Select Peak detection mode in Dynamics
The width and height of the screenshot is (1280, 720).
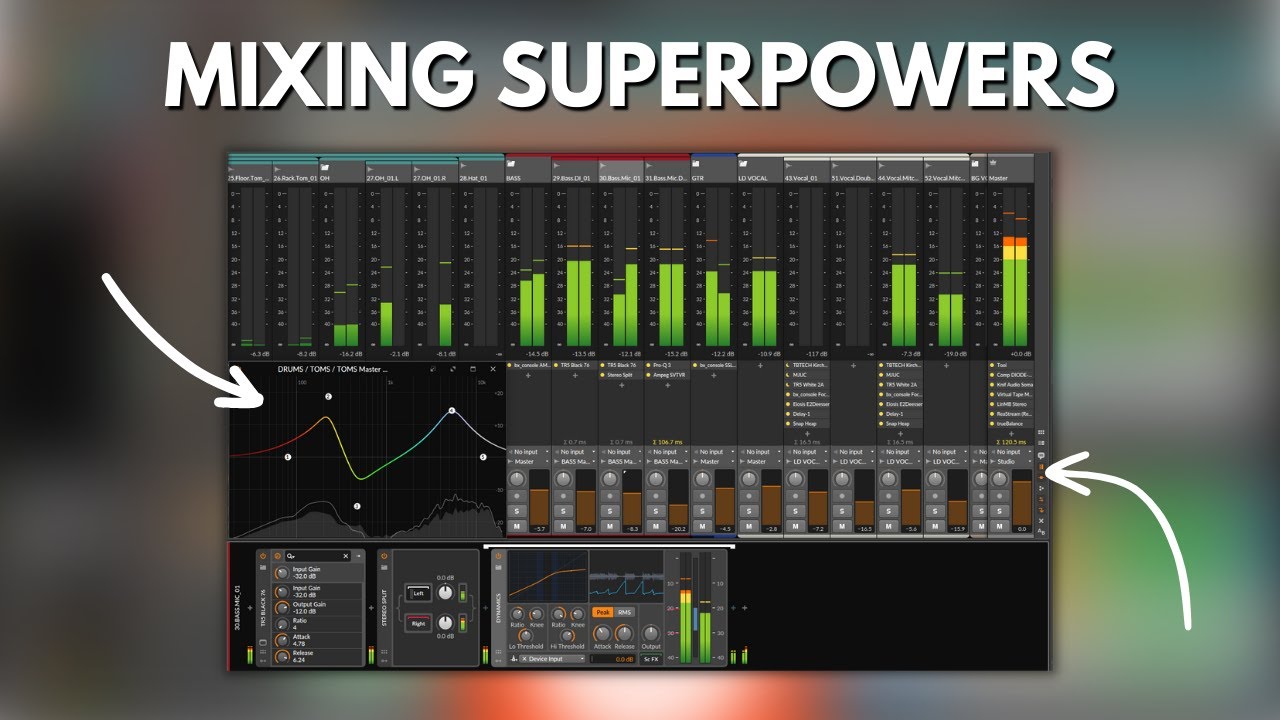(x=603, y=612)
